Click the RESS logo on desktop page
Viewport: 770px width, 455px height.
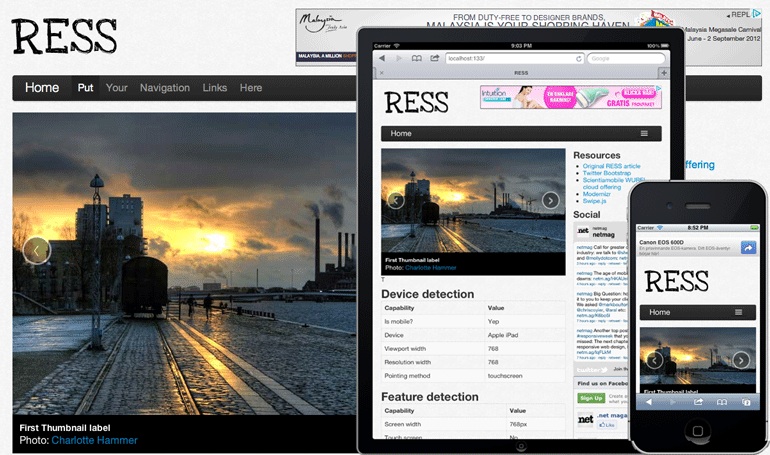[64, 36]
